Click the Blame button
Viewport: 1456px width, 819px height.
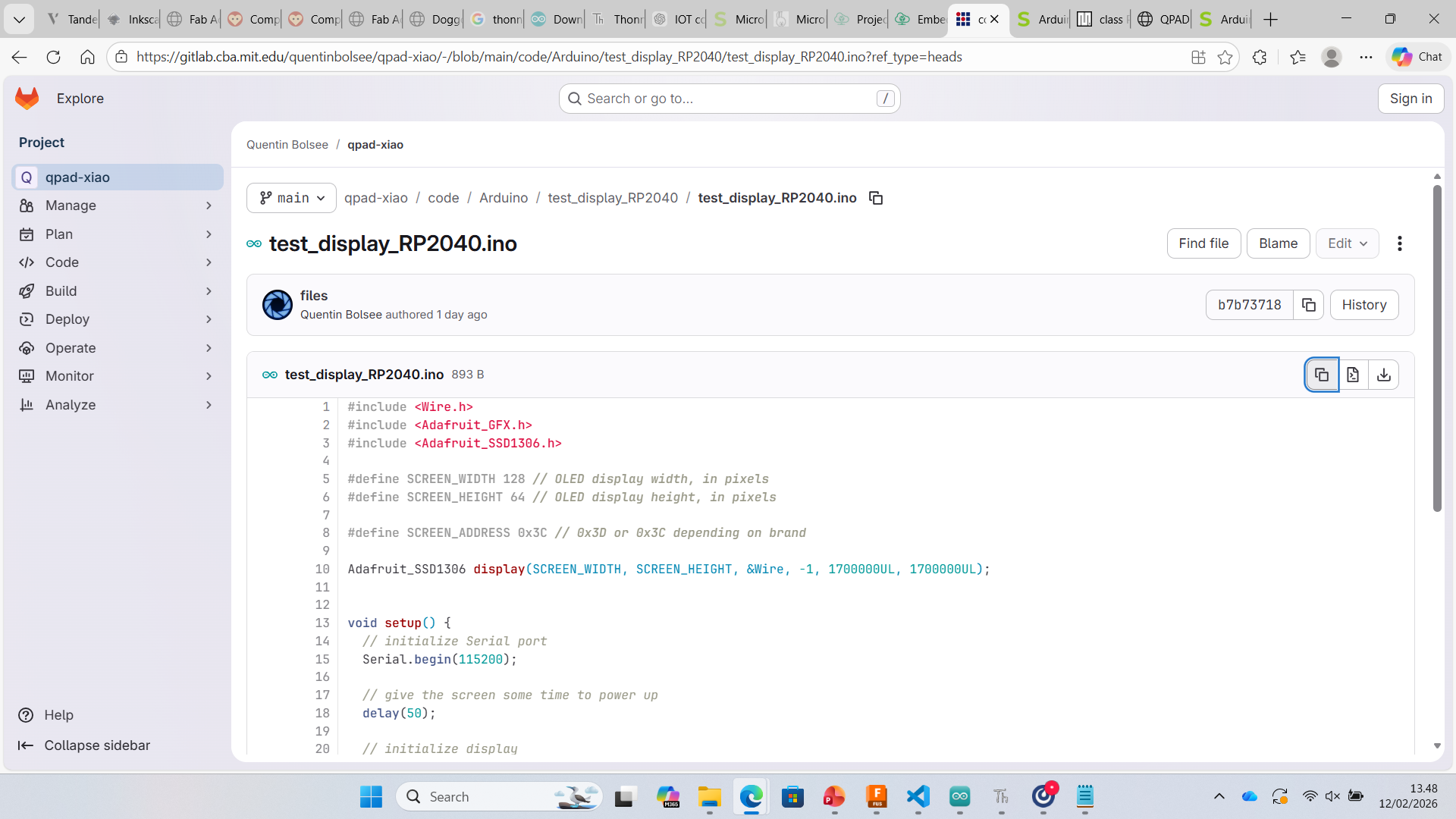1278,243
